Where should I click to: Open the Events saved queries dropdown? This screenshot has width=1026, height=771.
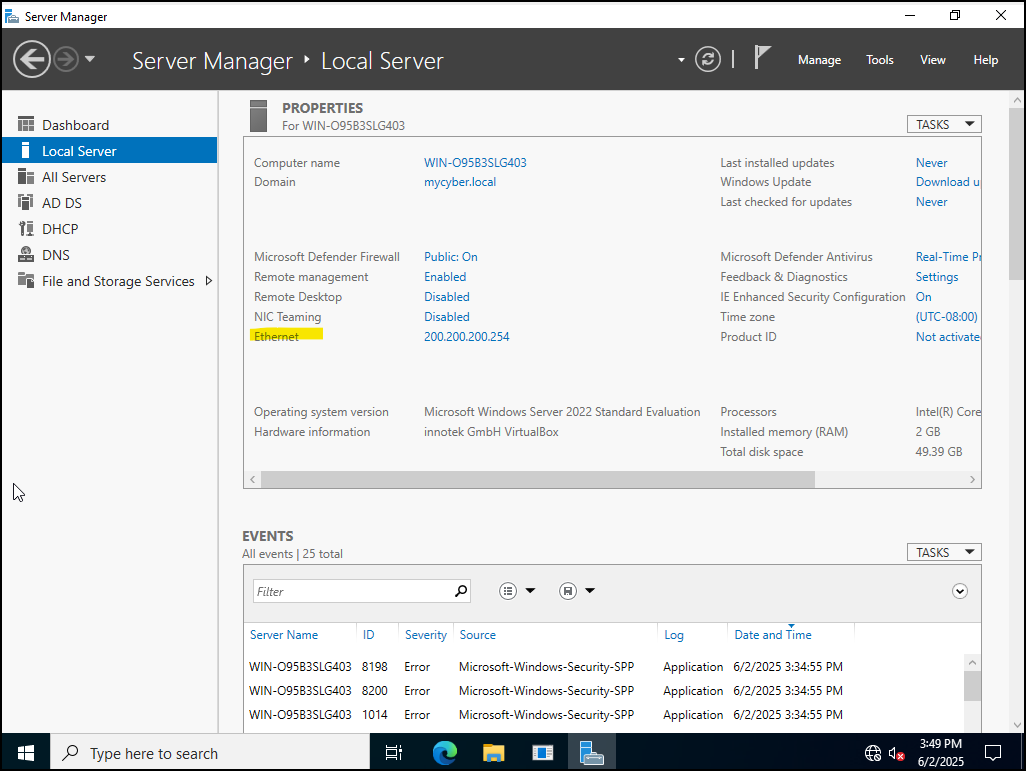pyautogui.click(x=577, y=591)
